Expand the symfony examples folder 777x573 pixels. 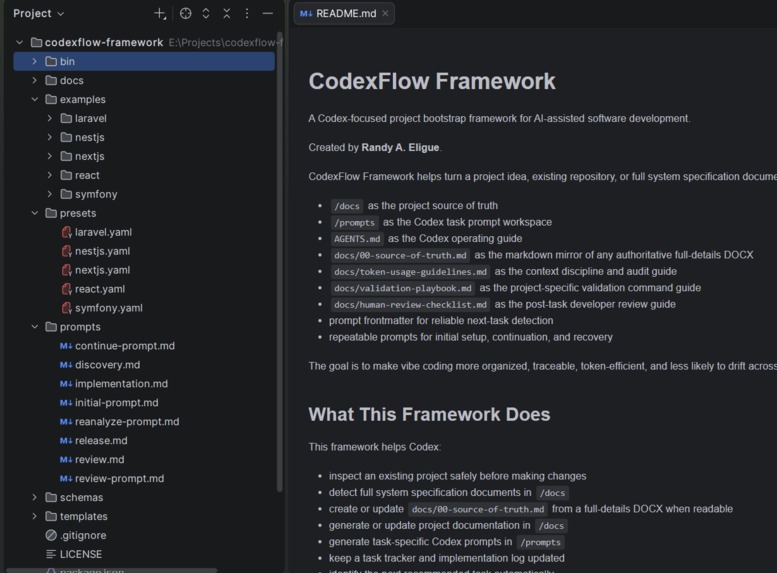(50, 194)
